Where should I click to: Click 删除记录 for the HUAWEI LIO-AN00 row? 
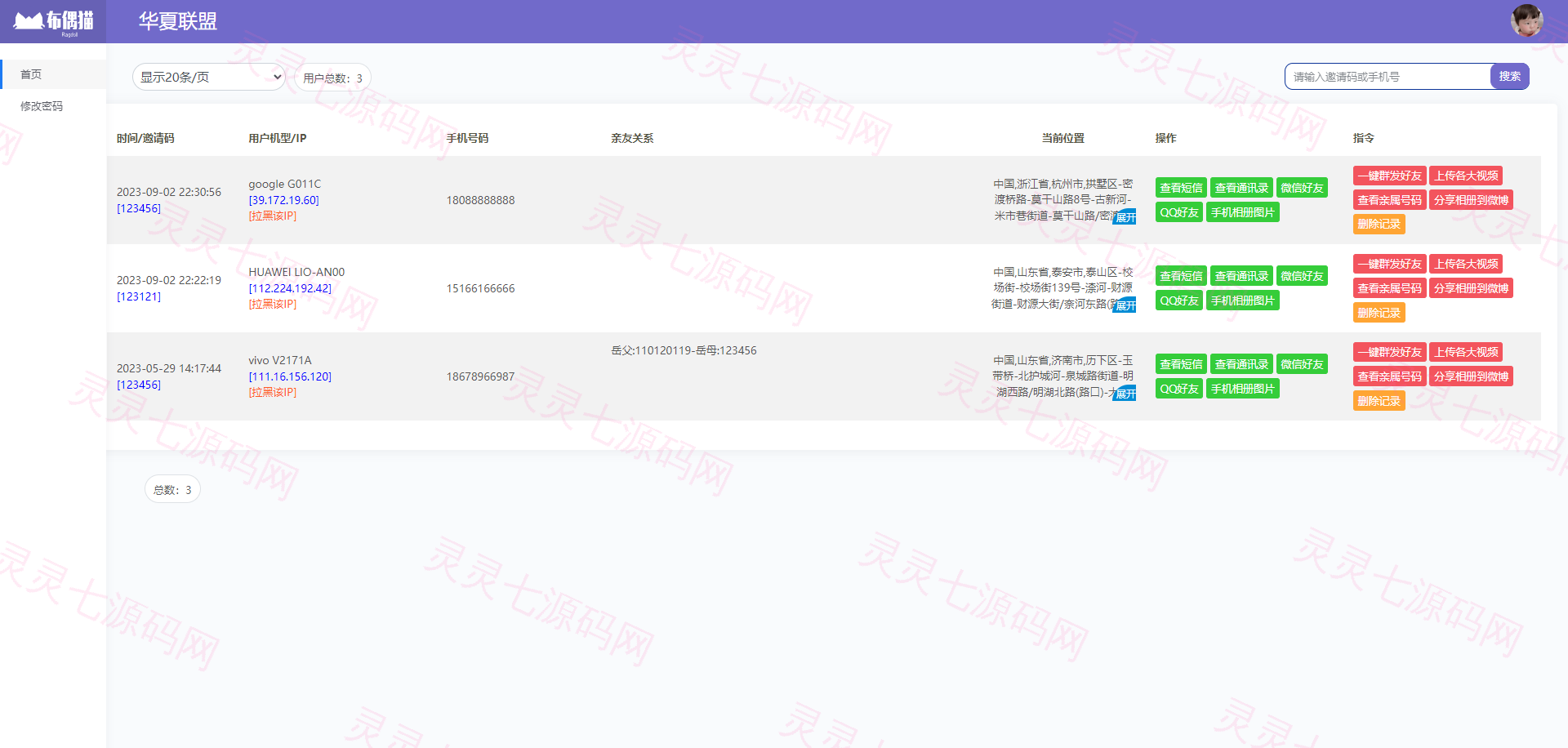(1379, 313)
